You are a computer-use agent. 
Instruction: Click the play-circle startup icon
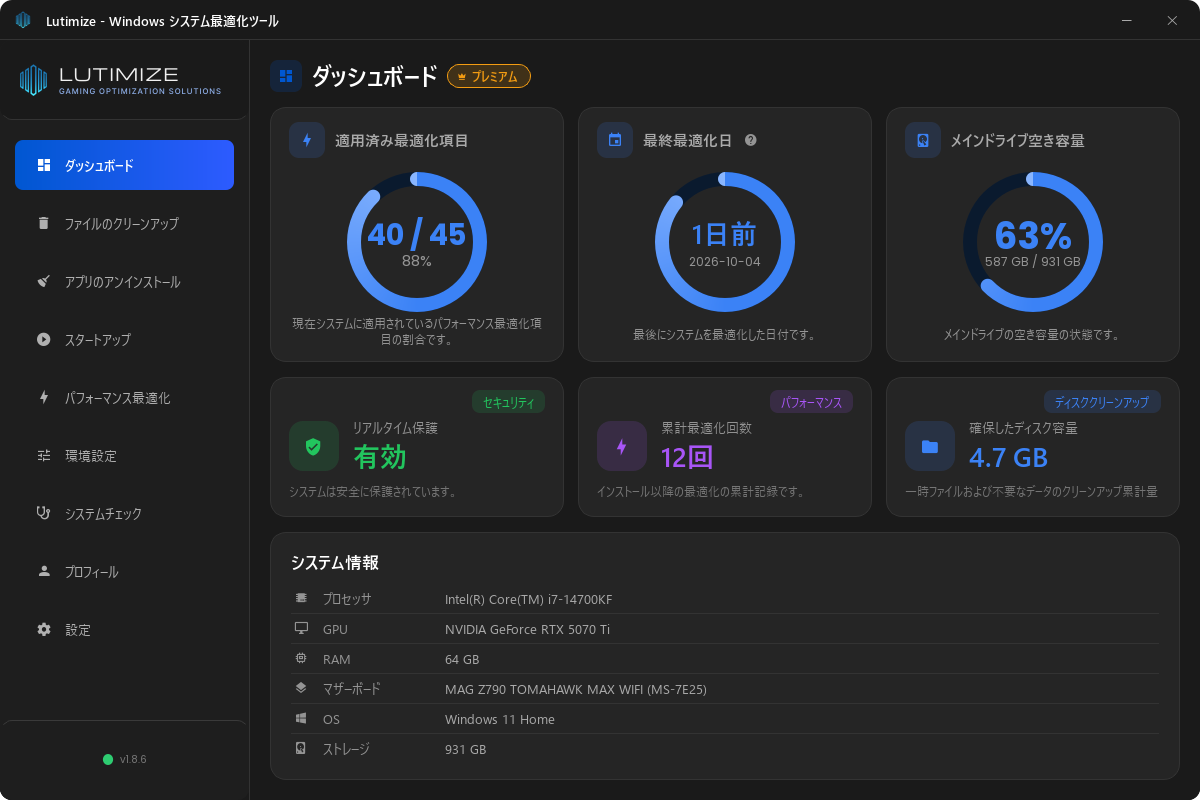[x=43, y=339]
